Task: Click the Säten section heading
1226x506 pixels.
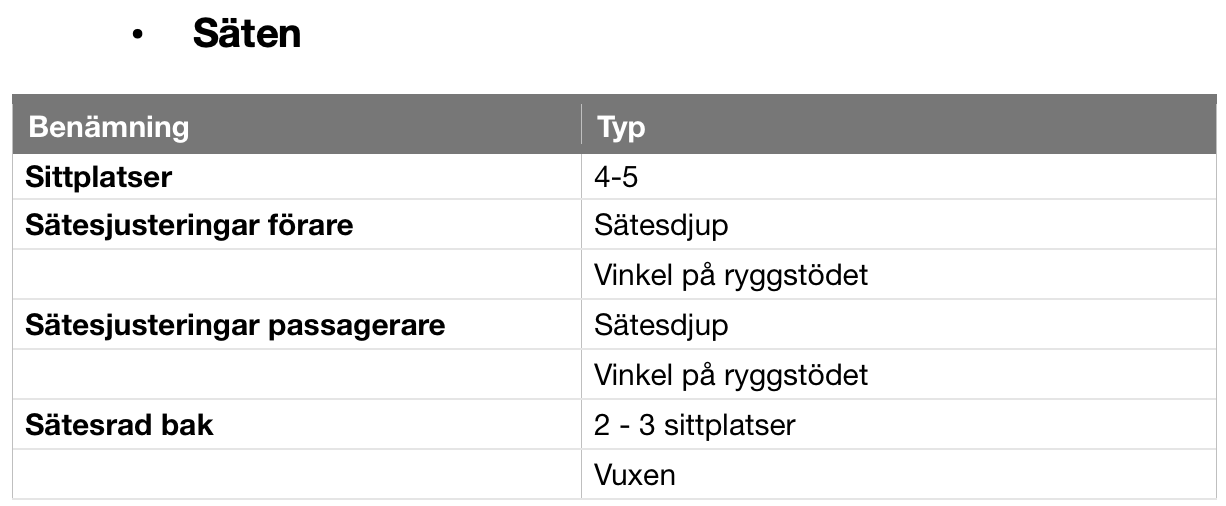Action: click(x=246, y=34)
